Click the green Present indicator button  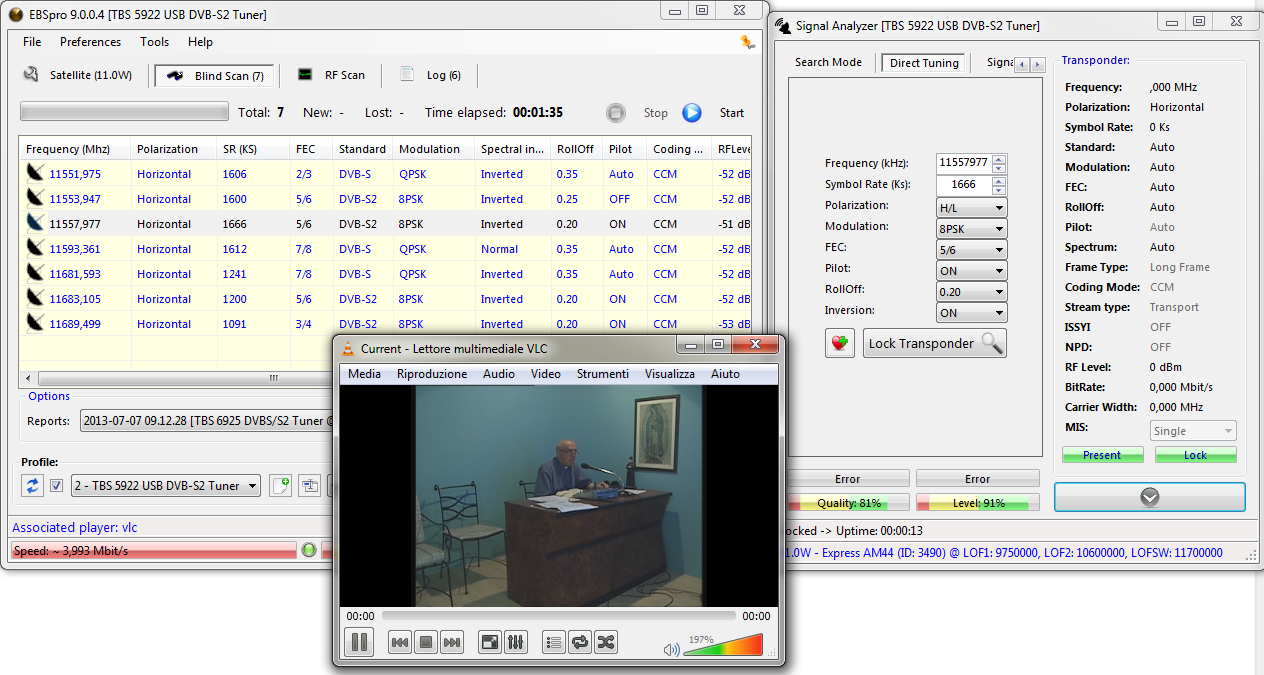(x=1102, y=455)
